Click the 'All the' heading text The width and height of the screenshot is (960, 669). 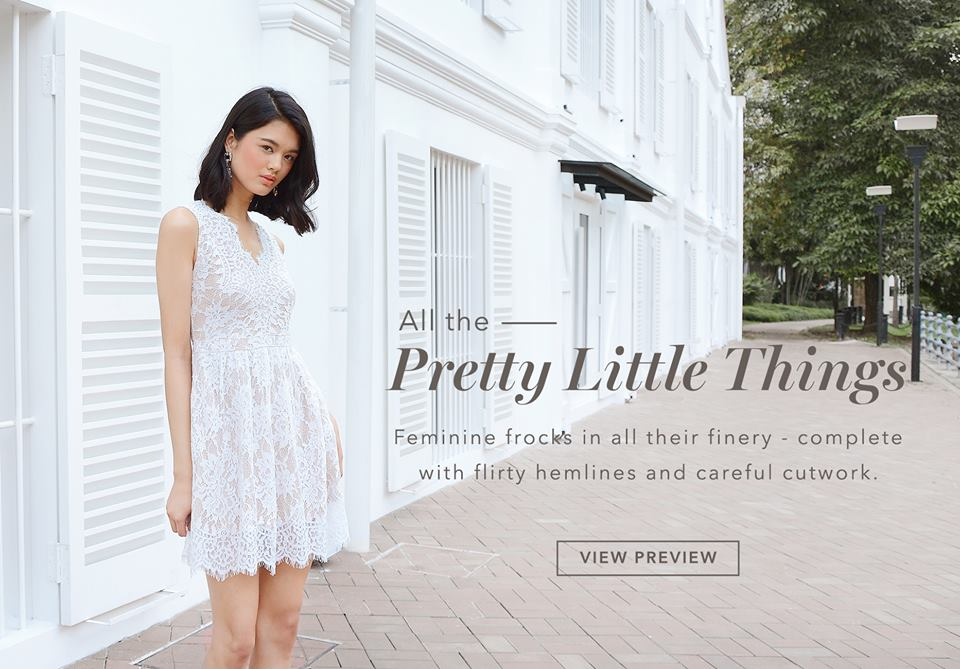[444, 321]
